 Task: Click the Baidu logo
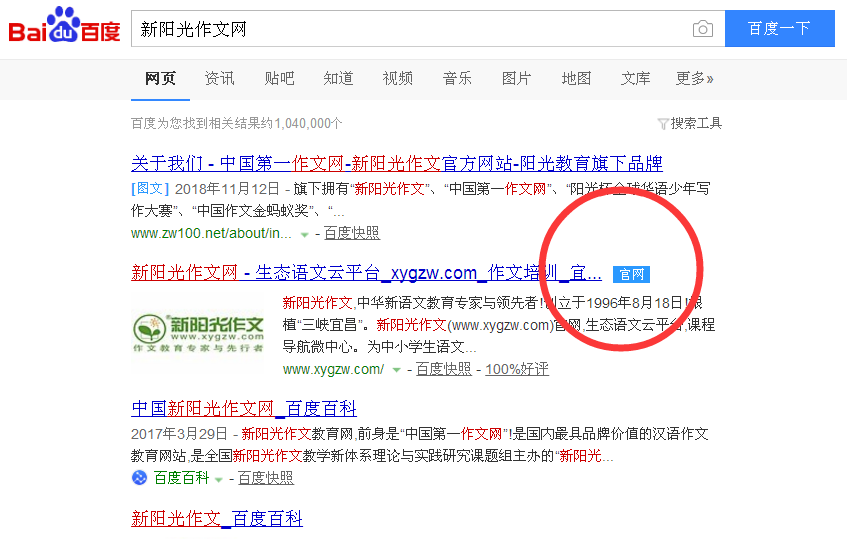[64, 25]
